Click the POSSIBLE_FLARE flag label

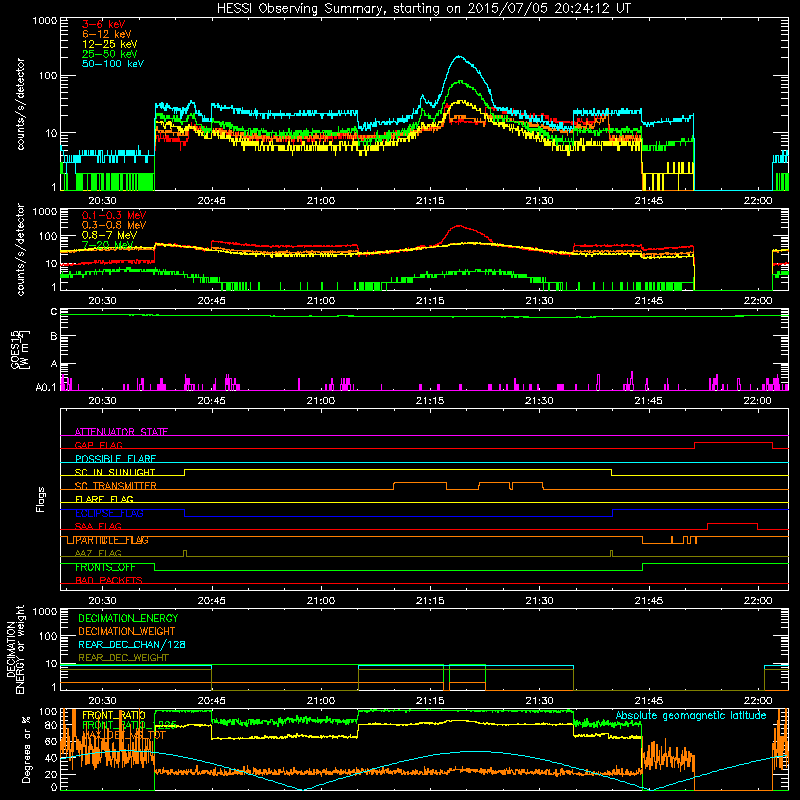tap(115, 459)
